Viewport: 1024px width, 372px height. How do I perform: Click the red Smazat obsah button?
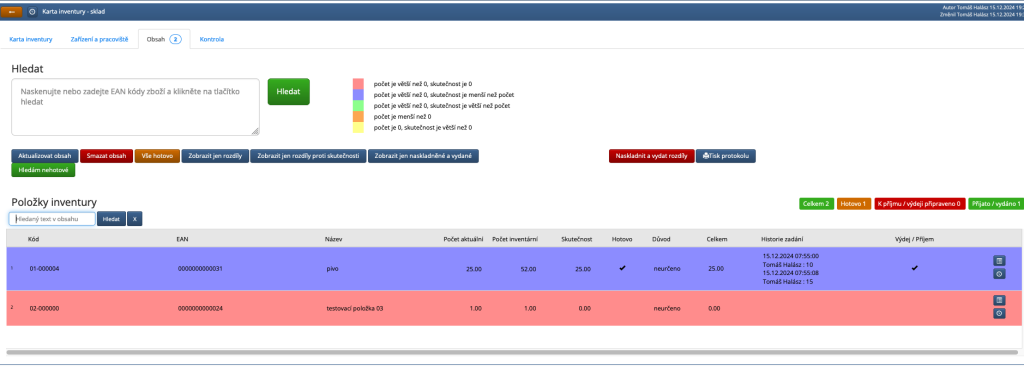point(106,156)
